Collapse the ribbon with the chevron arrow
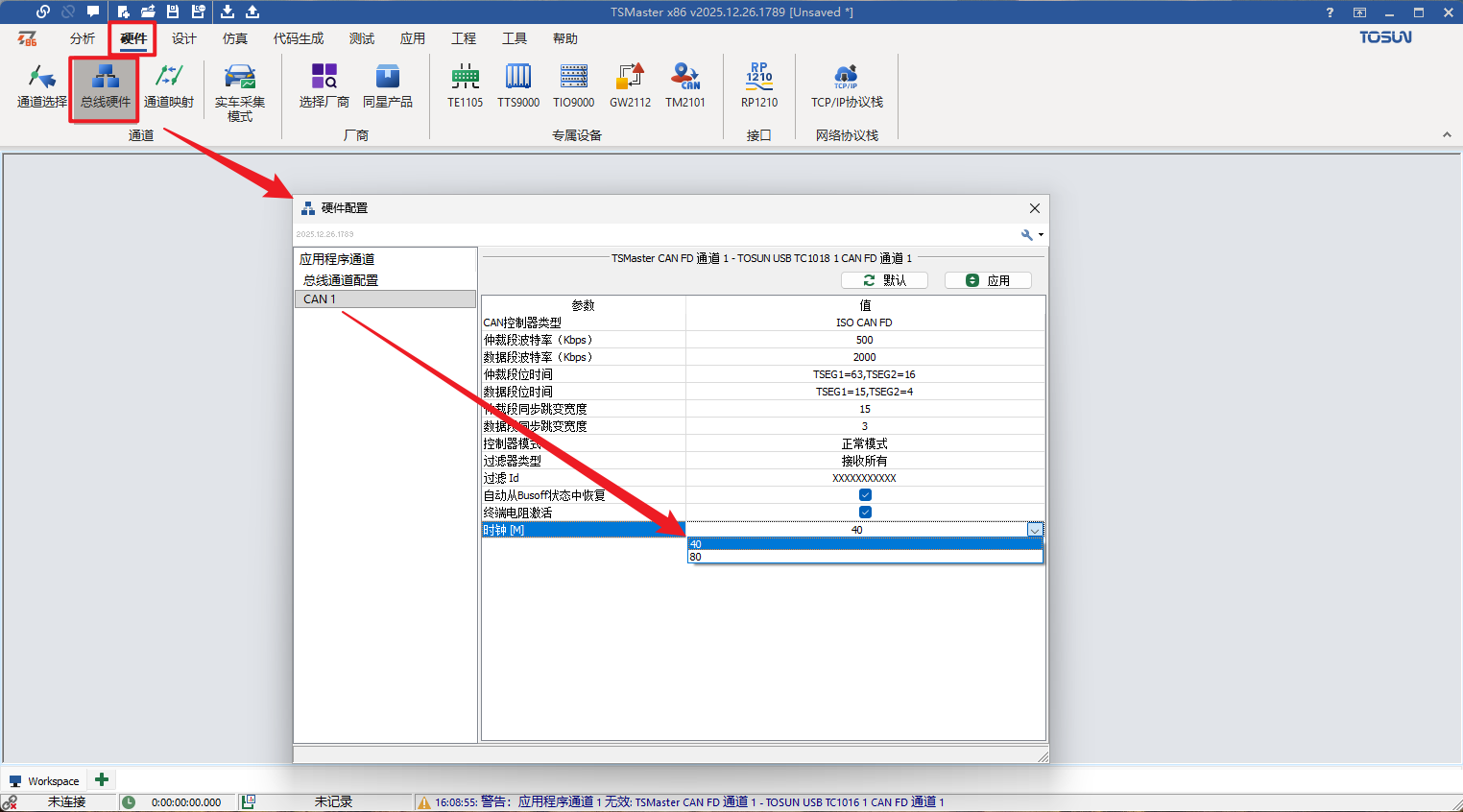 pos(1447,134)
